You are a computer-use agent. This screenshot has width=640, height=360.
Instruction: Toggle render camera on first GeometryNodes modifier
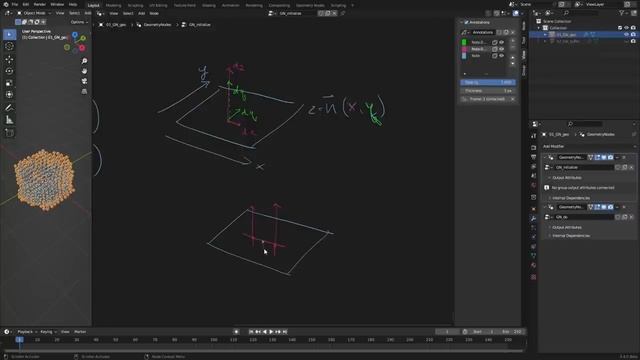[x=611, y=157]
